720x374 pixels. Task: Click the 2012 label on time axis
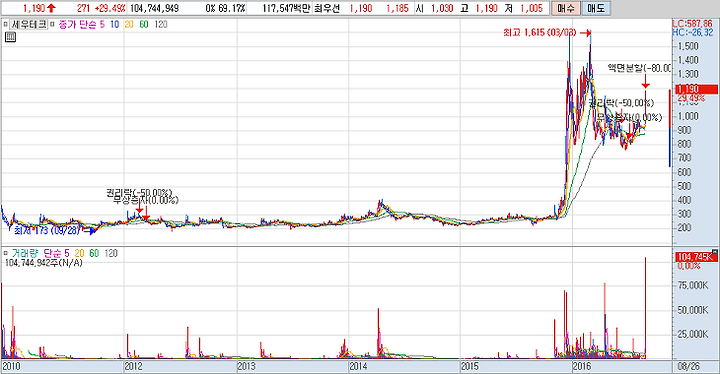pos(133,367)
